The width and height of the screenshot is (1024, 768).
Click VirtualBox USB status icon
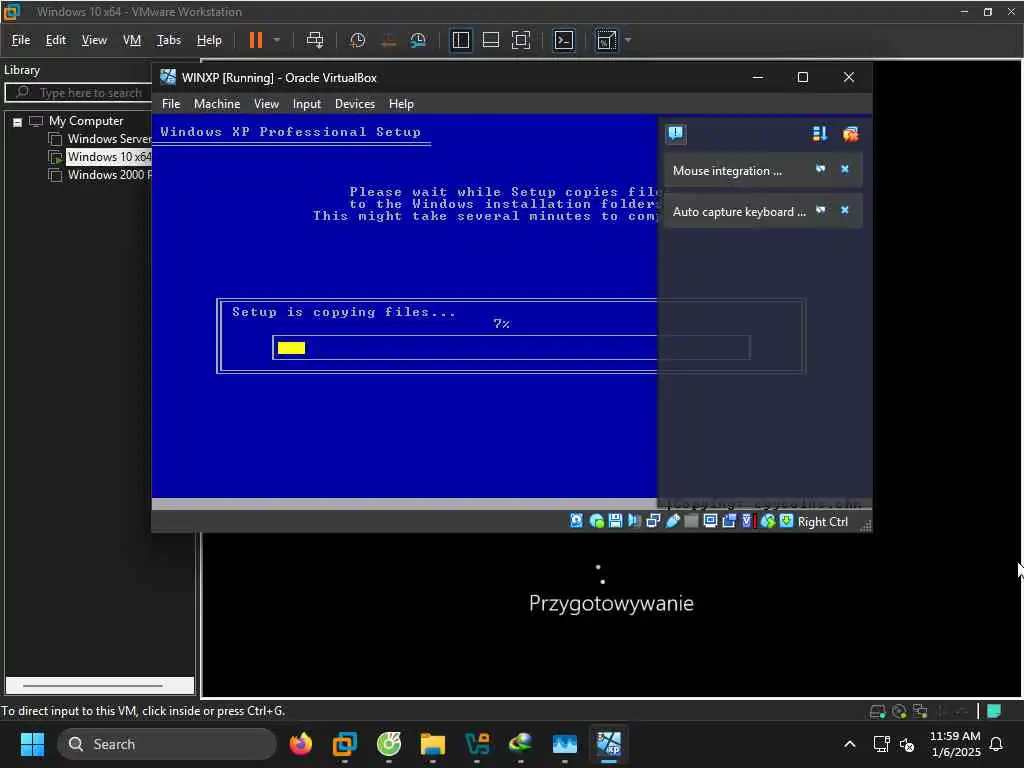(673, 521)
